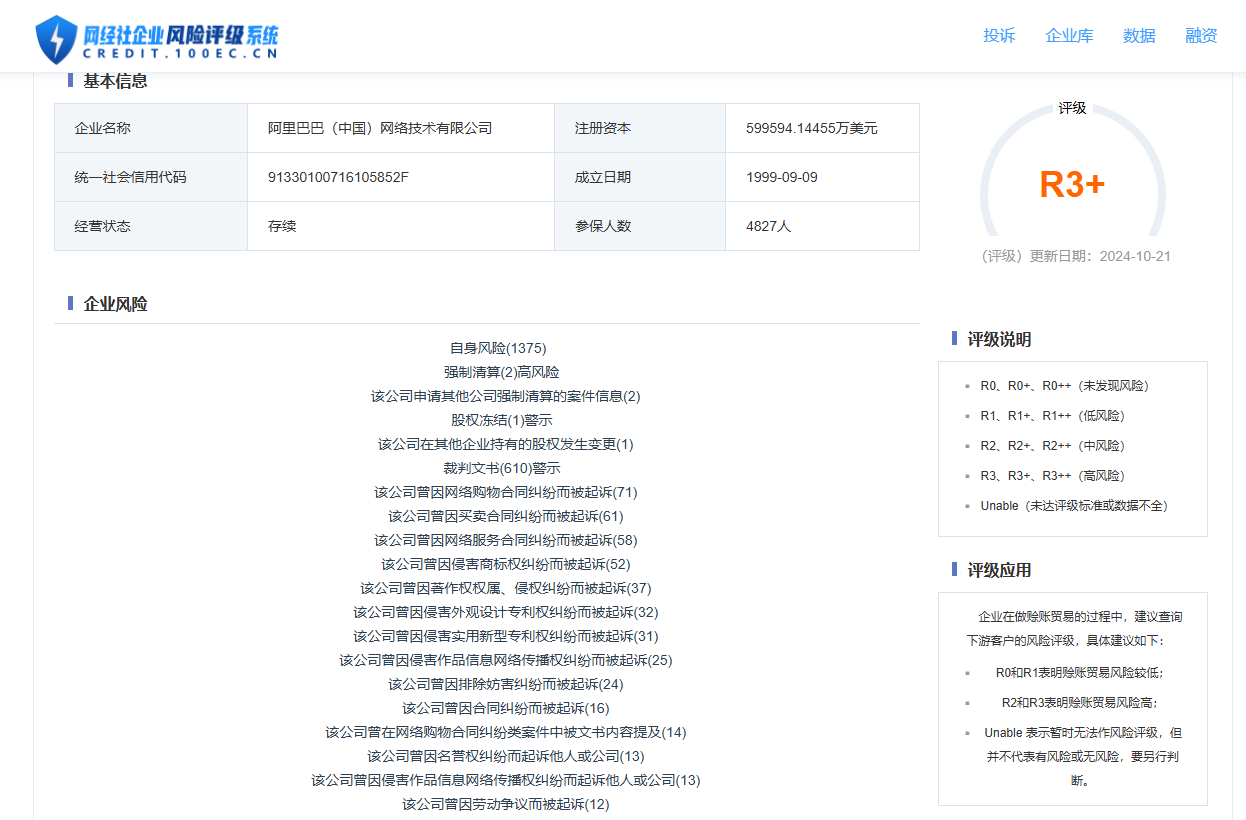Screen dimensions: 1246x820
Task: Click 网络购物合同纠纷而被起诉(71) item
Action: [x=505, y=492]
